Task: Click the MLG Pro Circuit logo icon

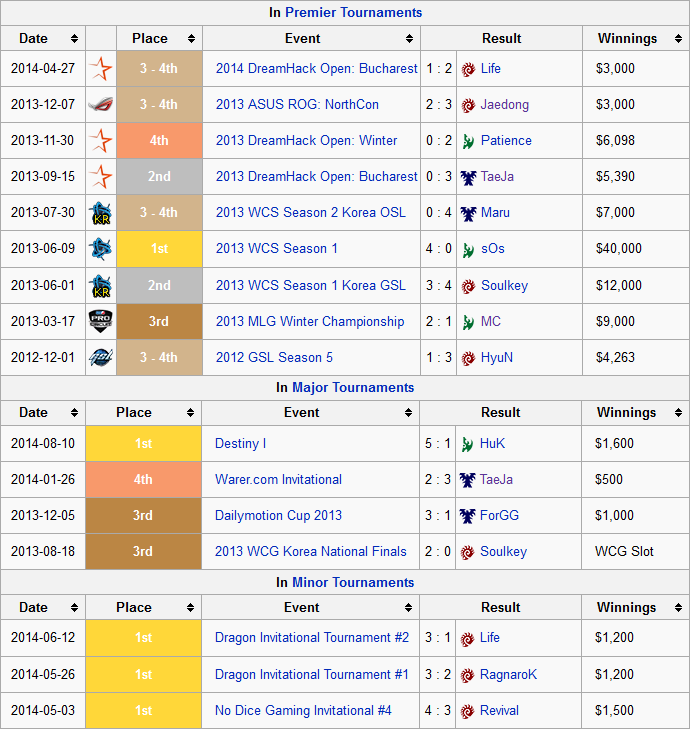Action: pyautogui.click(x=101, y=321)
